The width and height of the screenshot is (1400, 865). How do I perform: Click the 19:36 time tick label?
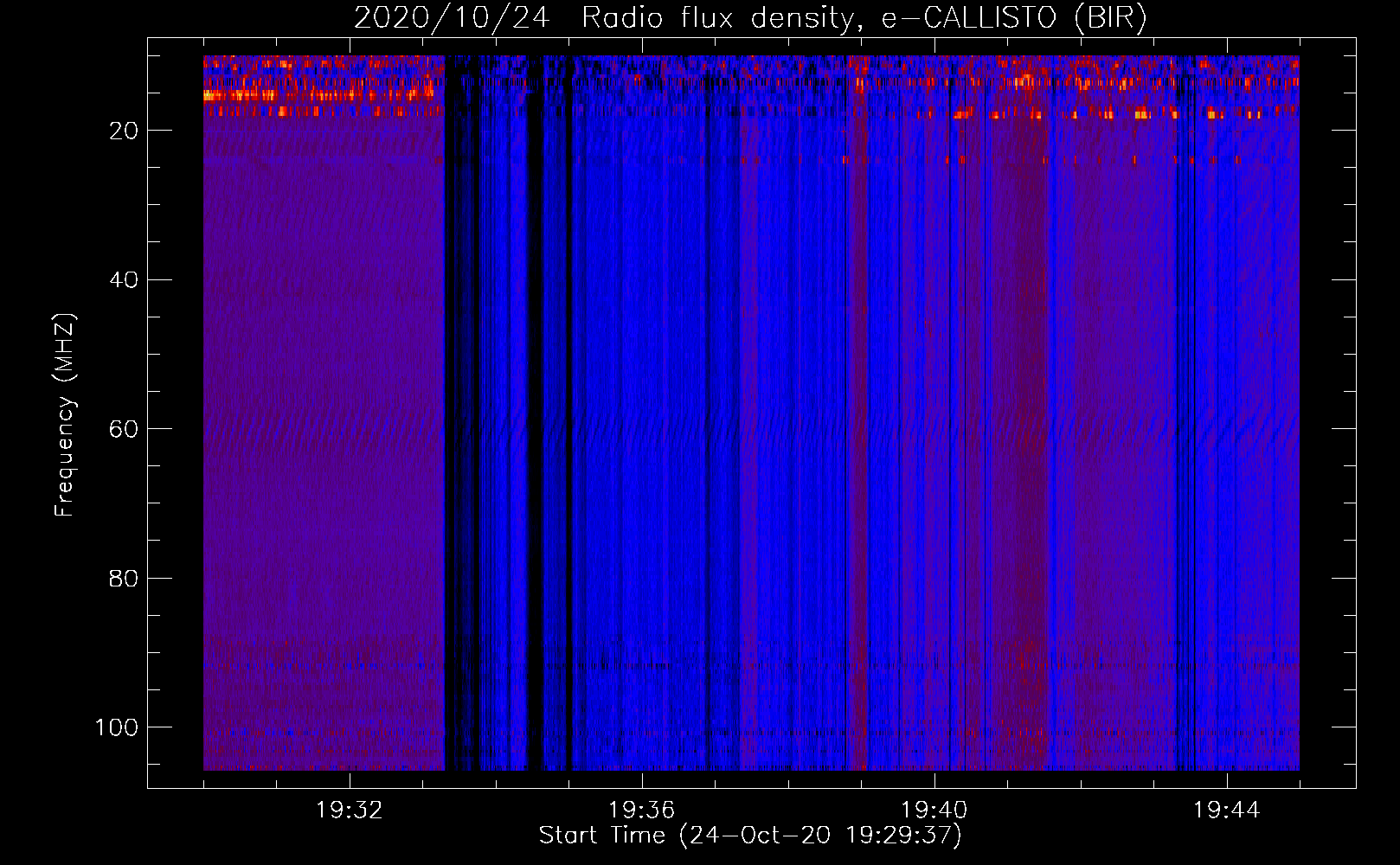coord(642,811)
